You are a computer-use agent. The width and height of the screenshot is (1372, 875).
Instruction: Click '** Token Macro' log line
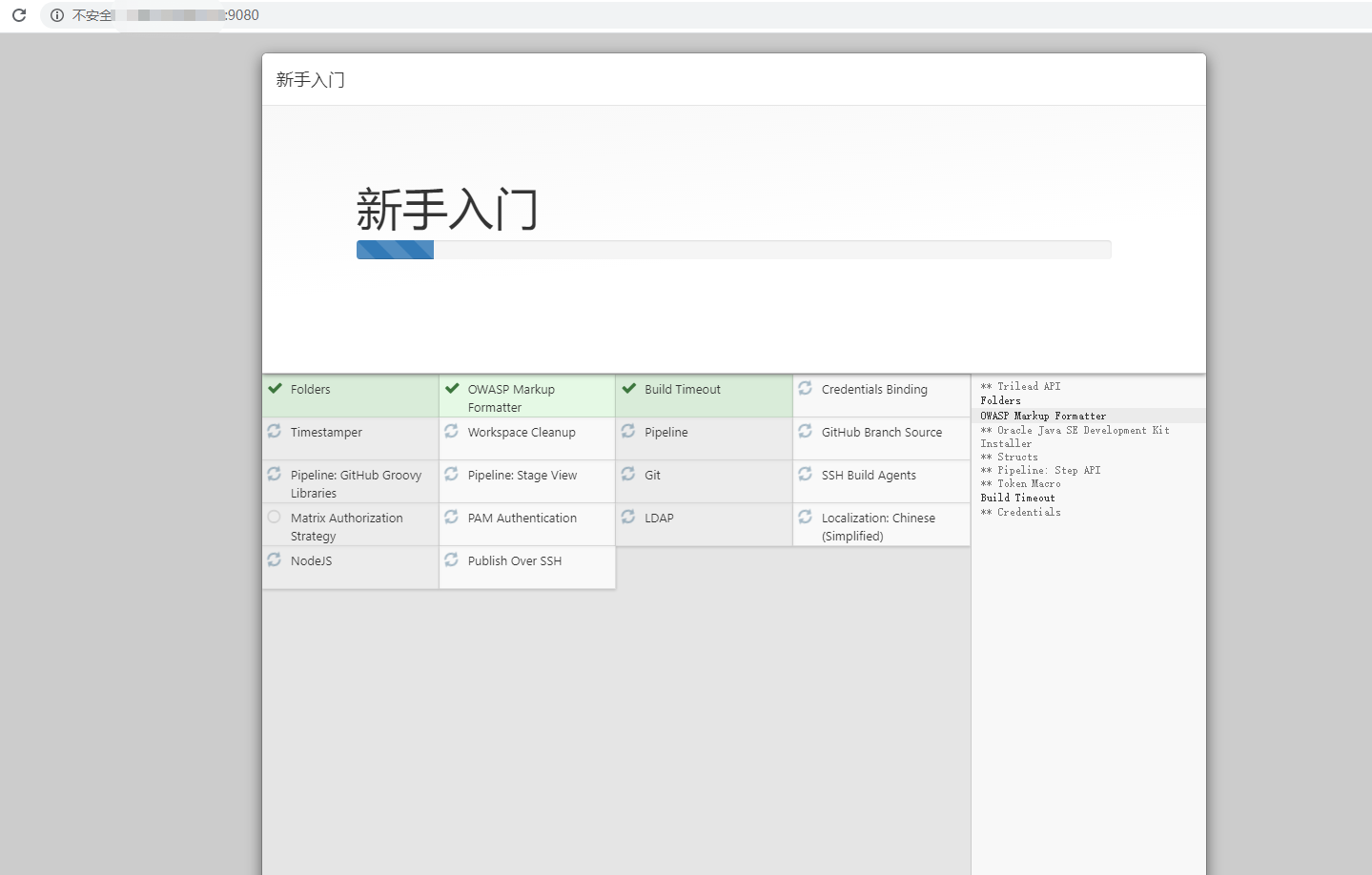tap(1020, 484)
